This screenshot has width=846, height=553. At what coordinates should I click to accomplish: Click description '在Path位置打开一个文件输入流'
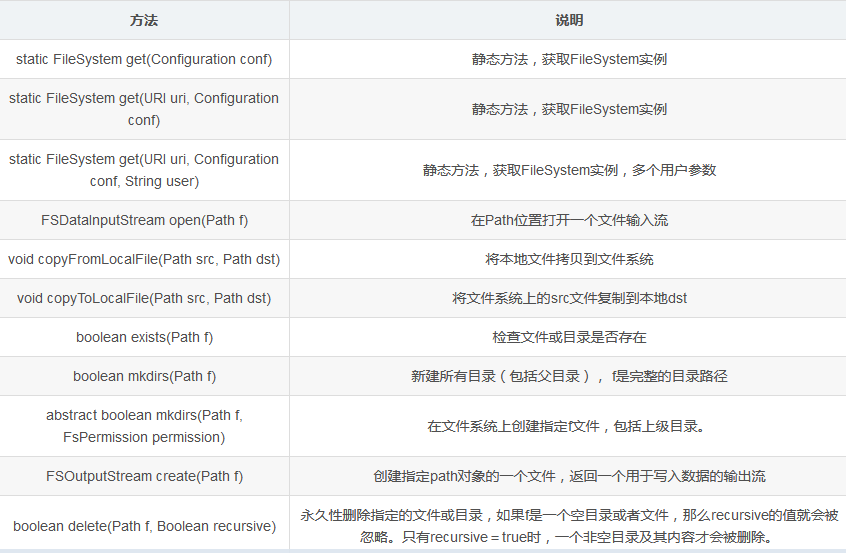coord(569,220)
